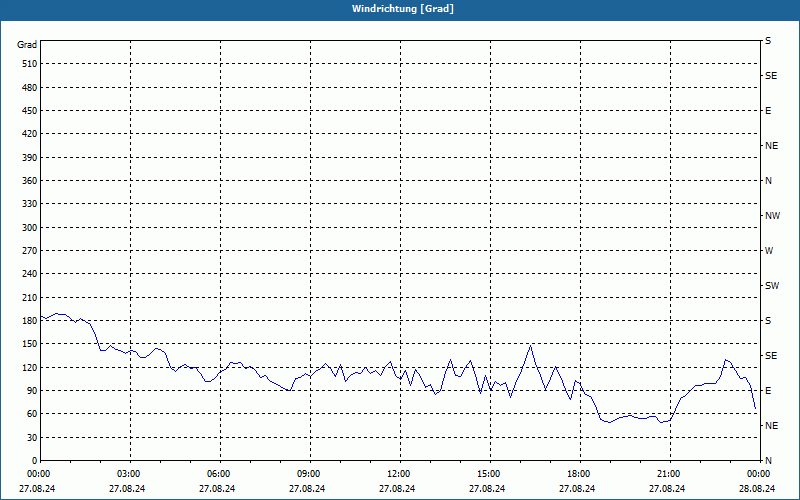
Task: Click the NW compass label
Action: [772, 216]
